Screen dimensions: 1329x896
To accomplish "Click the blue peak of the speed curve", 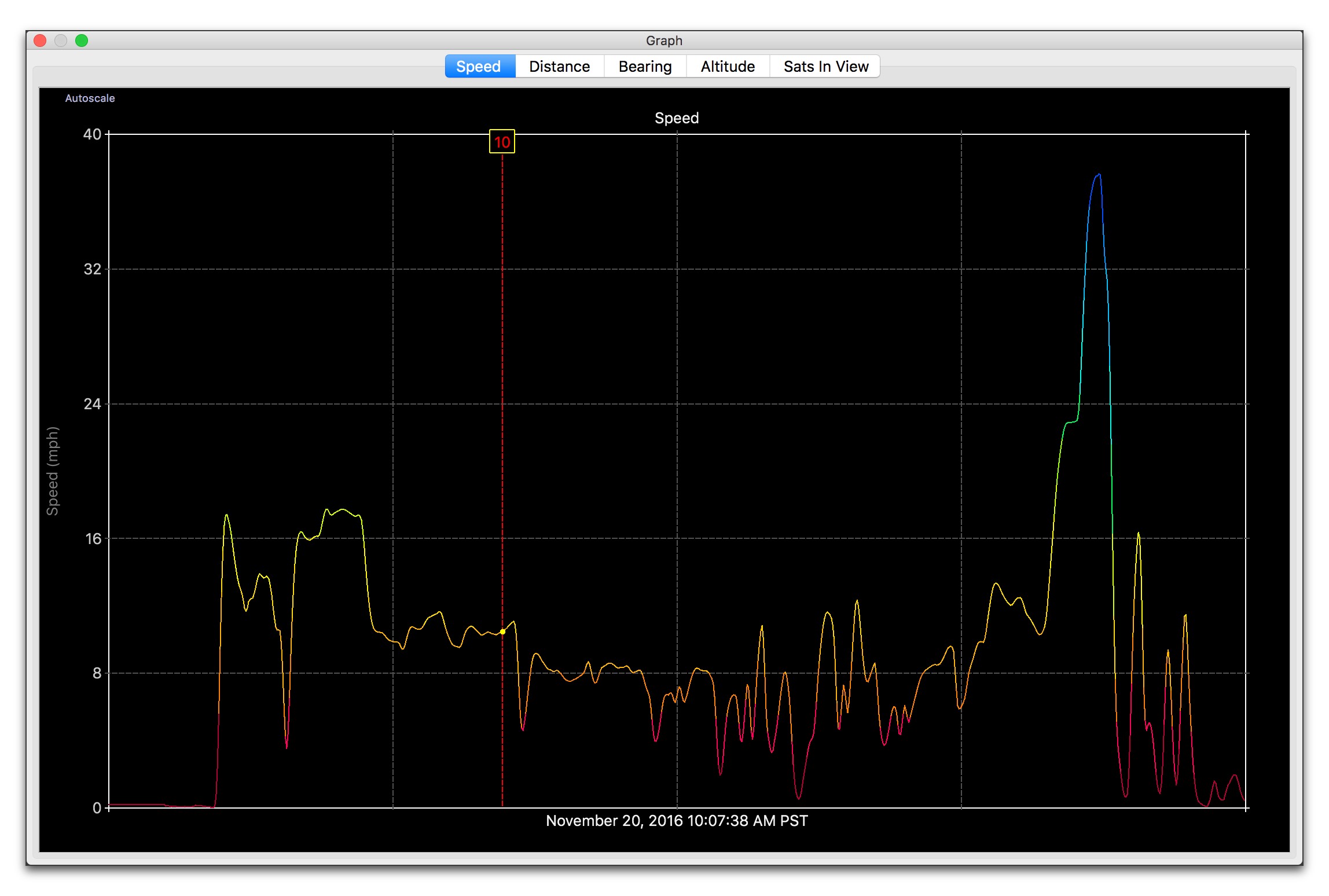I will click(1098, 175).
